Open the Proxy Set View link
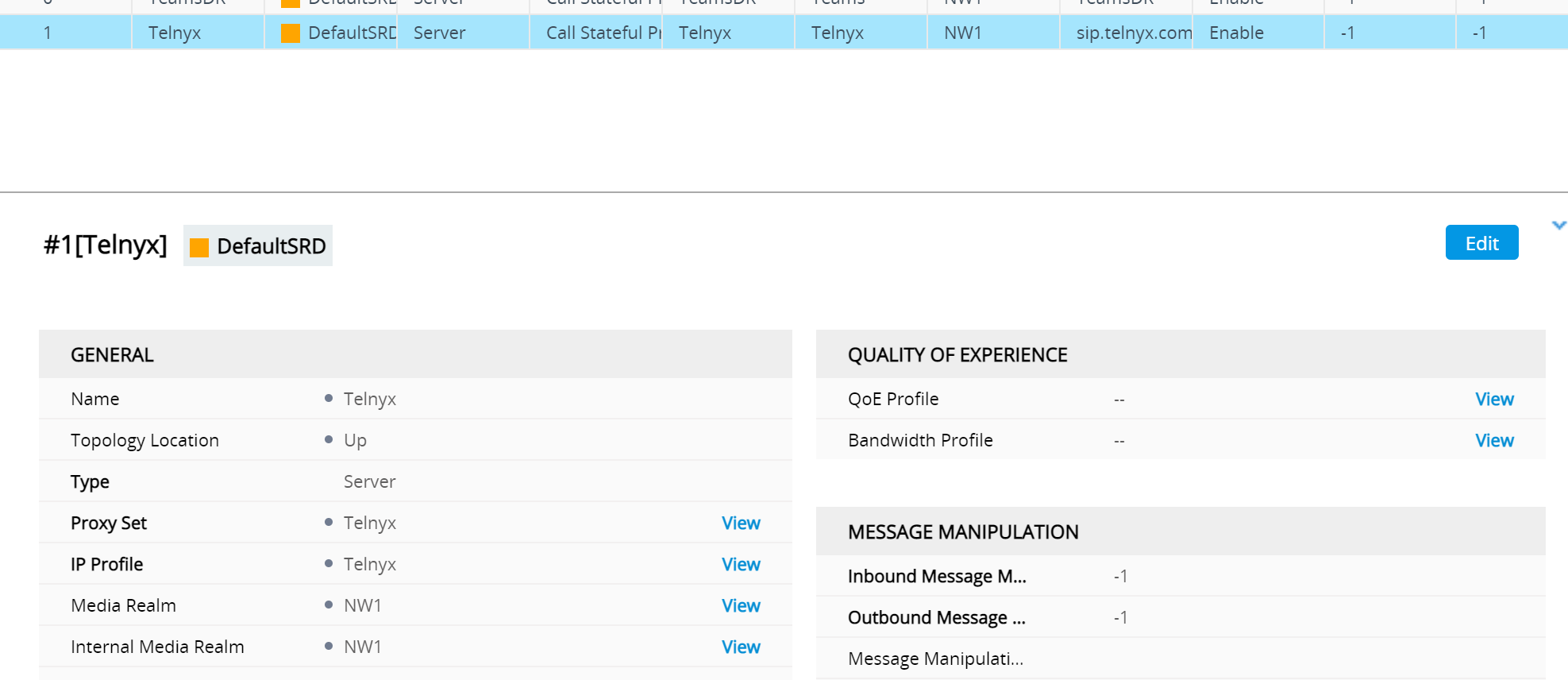This screenshot has height=680, width=1568. tap(740, 523)
